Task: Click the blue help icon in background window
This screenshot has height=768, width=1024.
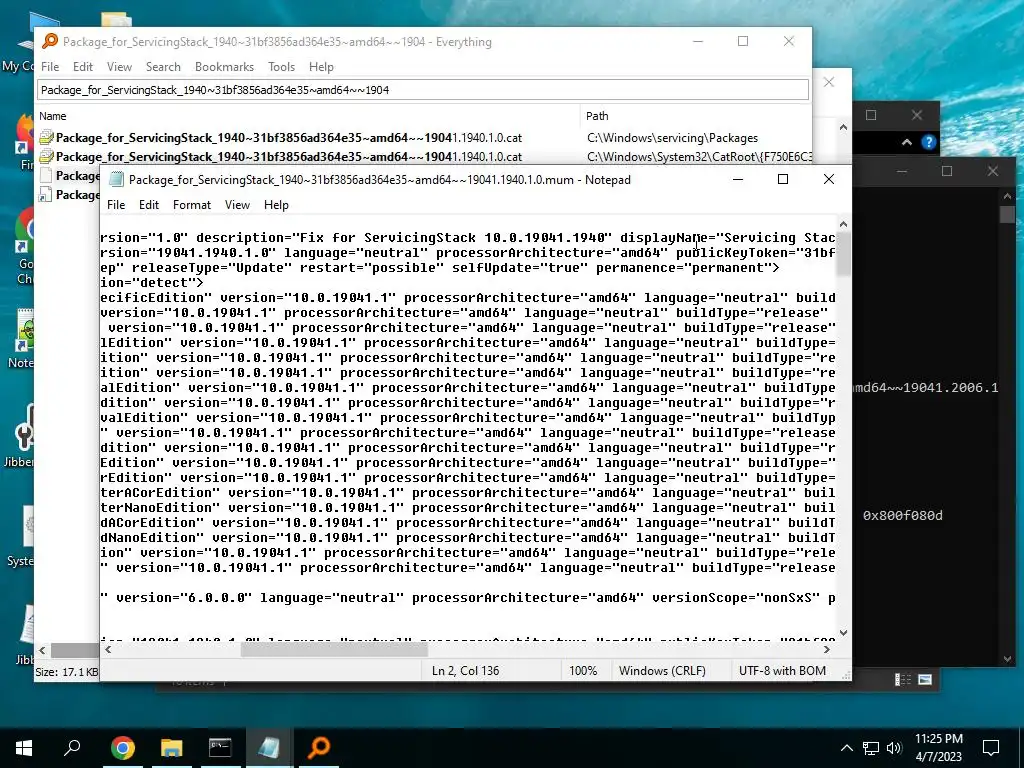Action: pyautogui.click(x=929, y=142)
